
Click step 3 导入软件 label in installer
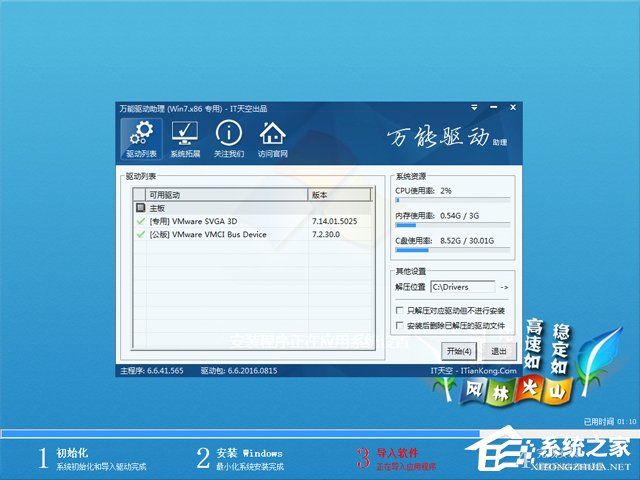(x=397, y=453)
